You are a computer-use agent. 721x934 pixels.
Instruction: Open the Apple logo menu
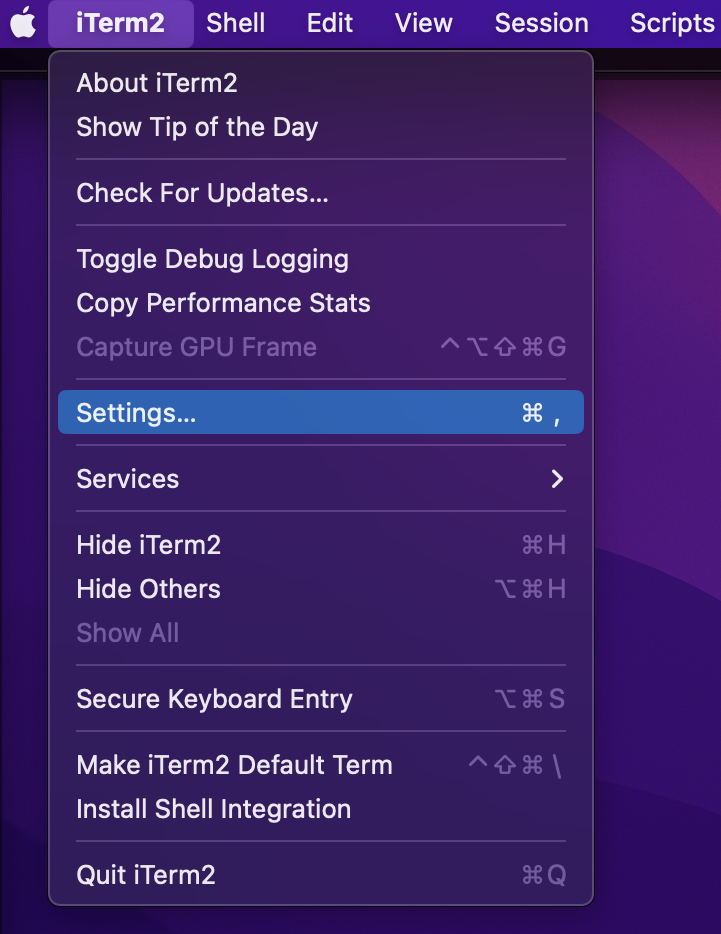coord(23,23)
